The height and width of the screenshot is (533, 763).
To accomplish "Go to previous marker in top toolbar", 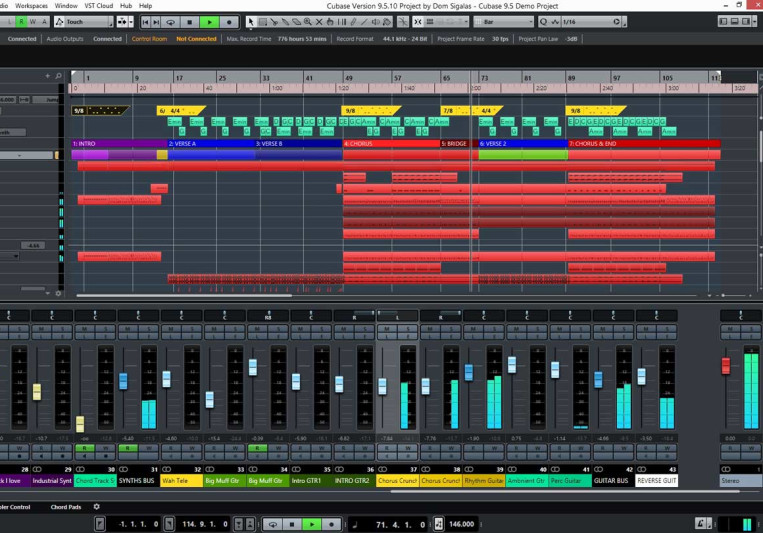I will click(x=145, y=22).
